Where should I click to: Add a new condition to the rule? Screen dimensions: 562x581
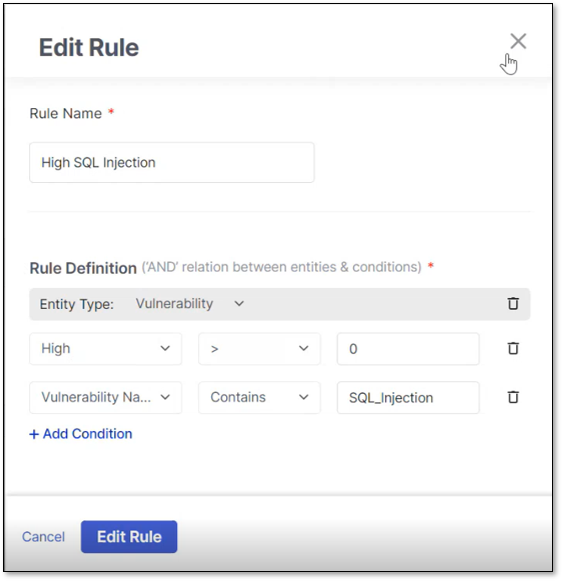coord(81,434)
